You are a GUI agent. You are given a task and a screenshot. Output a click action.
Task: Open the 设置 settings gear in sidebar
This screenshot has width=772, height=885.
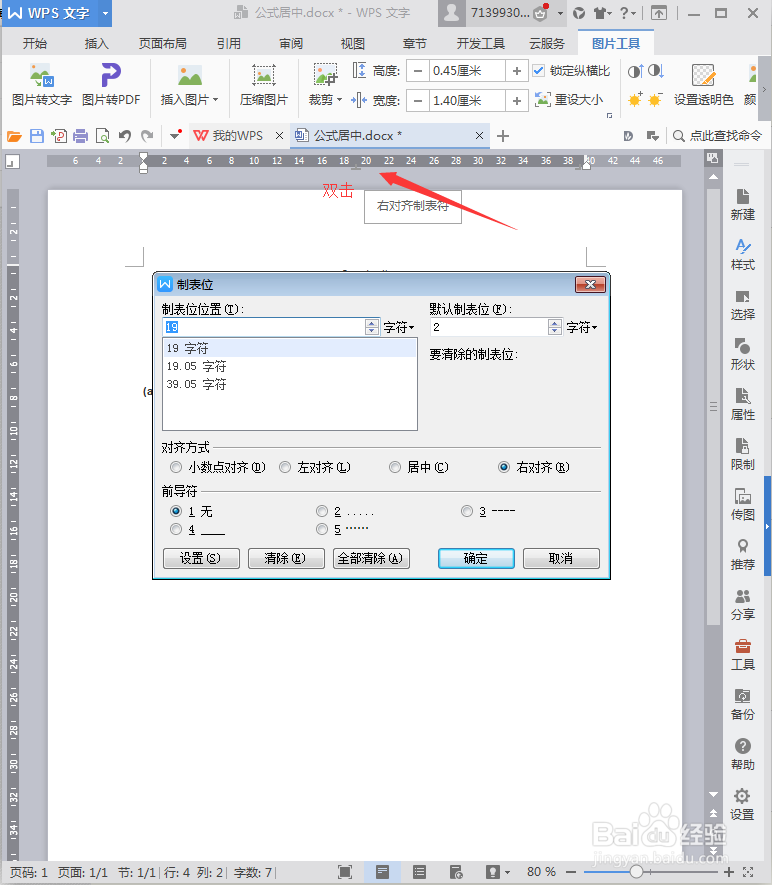pyautogui.click(x=742, y=804)
